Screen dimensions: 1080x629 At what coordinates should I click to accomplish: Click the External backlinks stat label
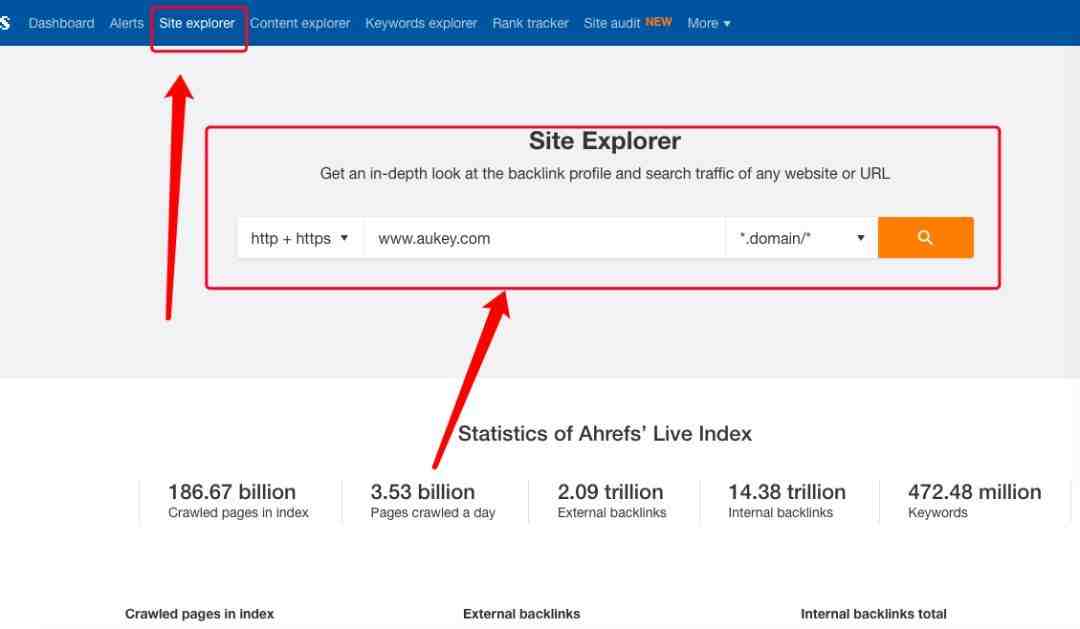click(612, 513)
